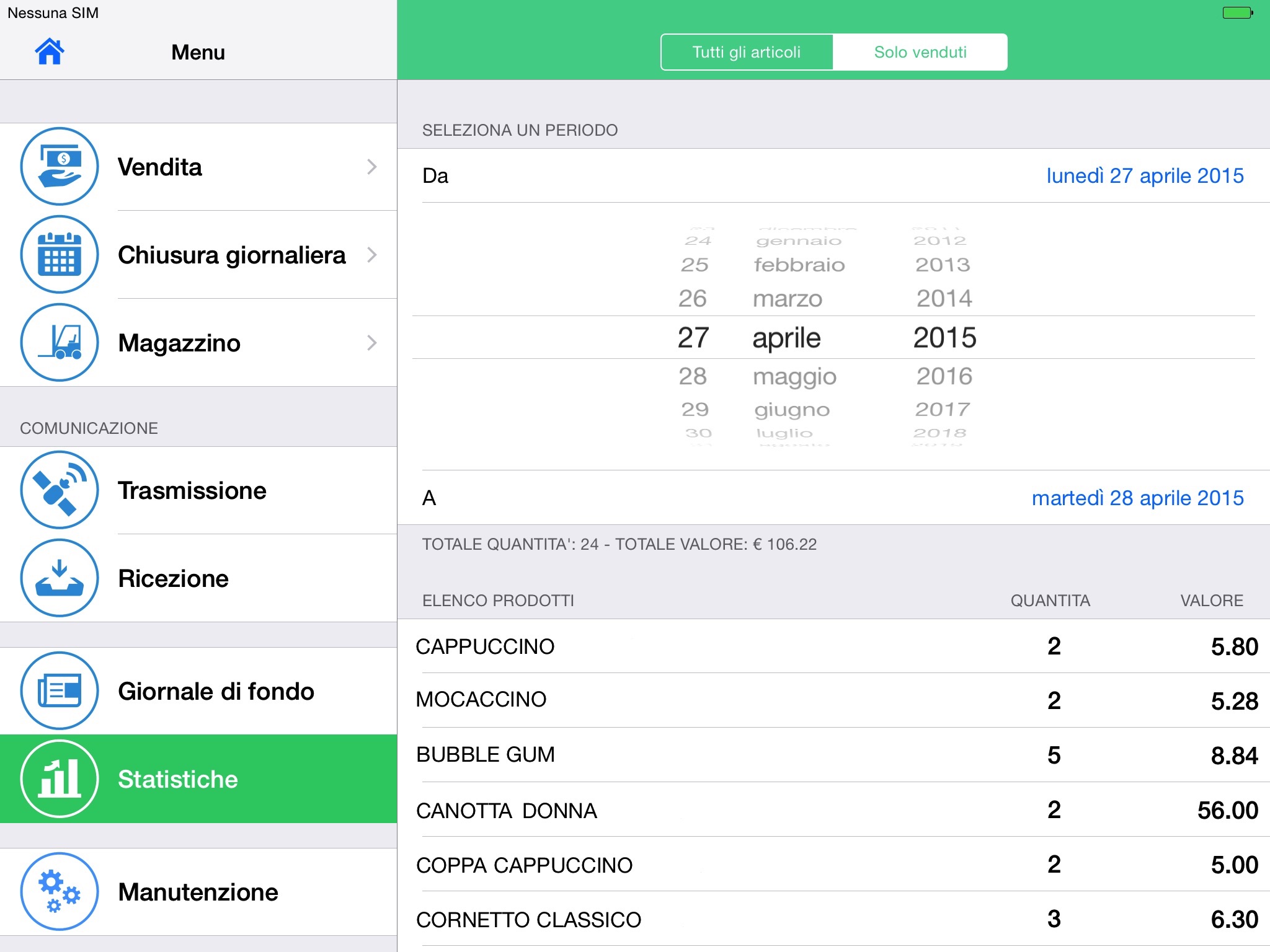Image resolution: width=1270 pixels, height=952 pixels.
Task: Tap the A row label
Action: (429, 498)
